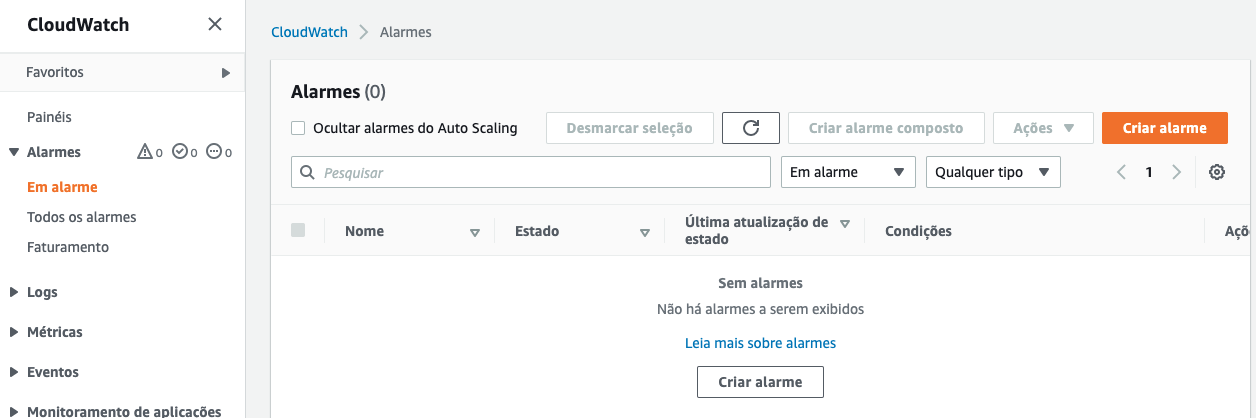Click the Nome column header label

point(364,231)
